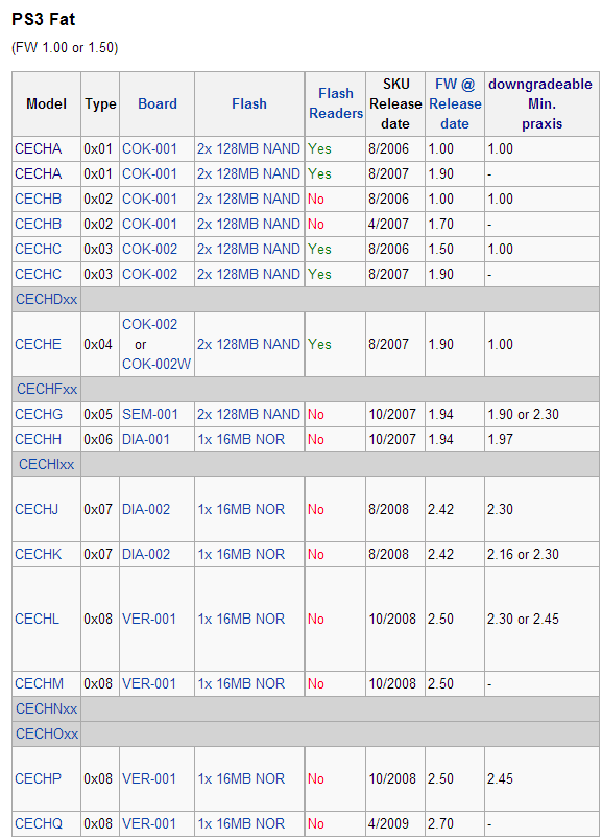This screenshot has height=838, width=603.
Task: Open the DIA-001 board link
Action: coord(146,439)
